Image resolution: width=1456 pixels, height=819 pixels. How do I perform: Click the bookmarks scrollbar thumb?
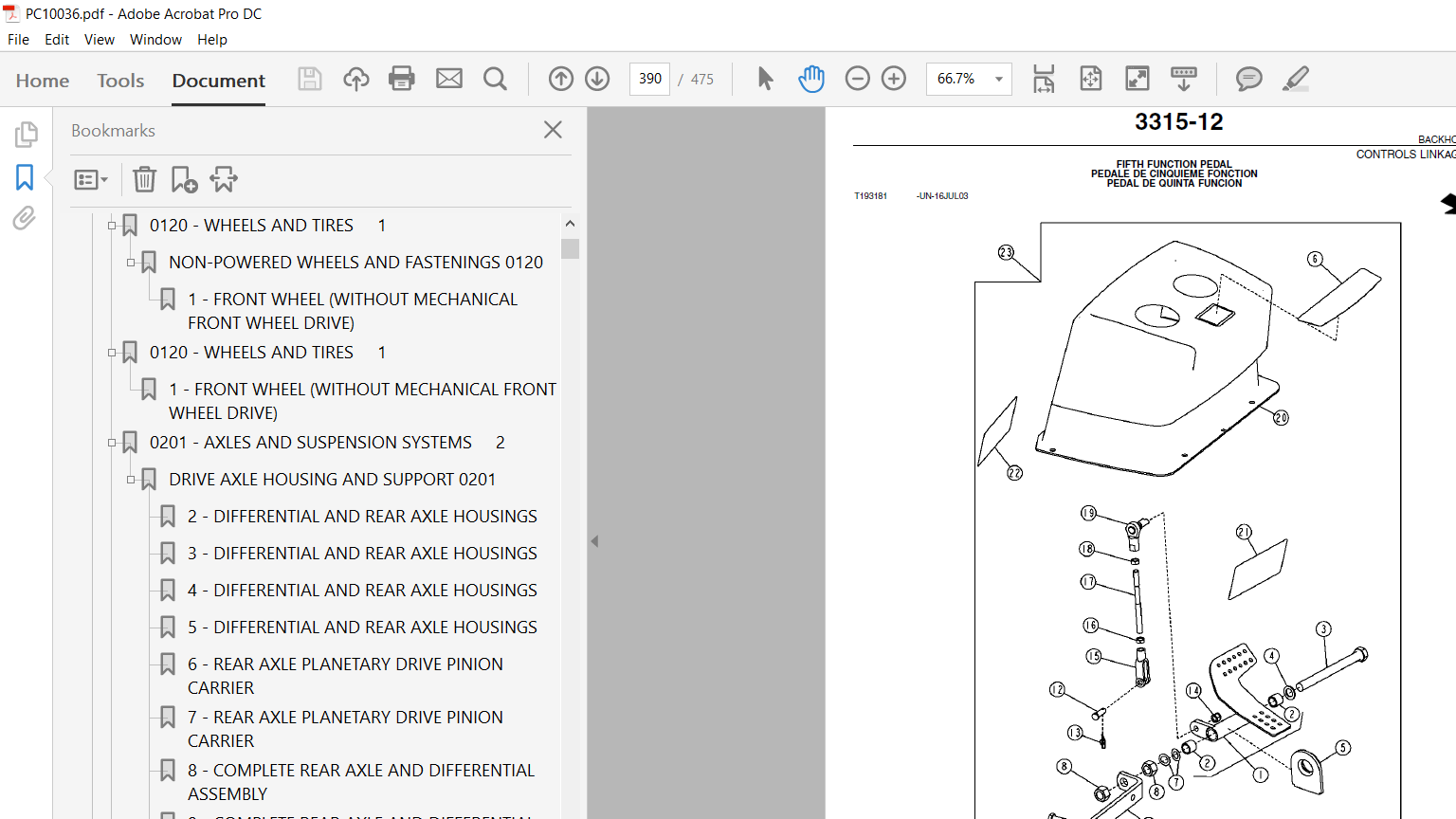point(570,249)
